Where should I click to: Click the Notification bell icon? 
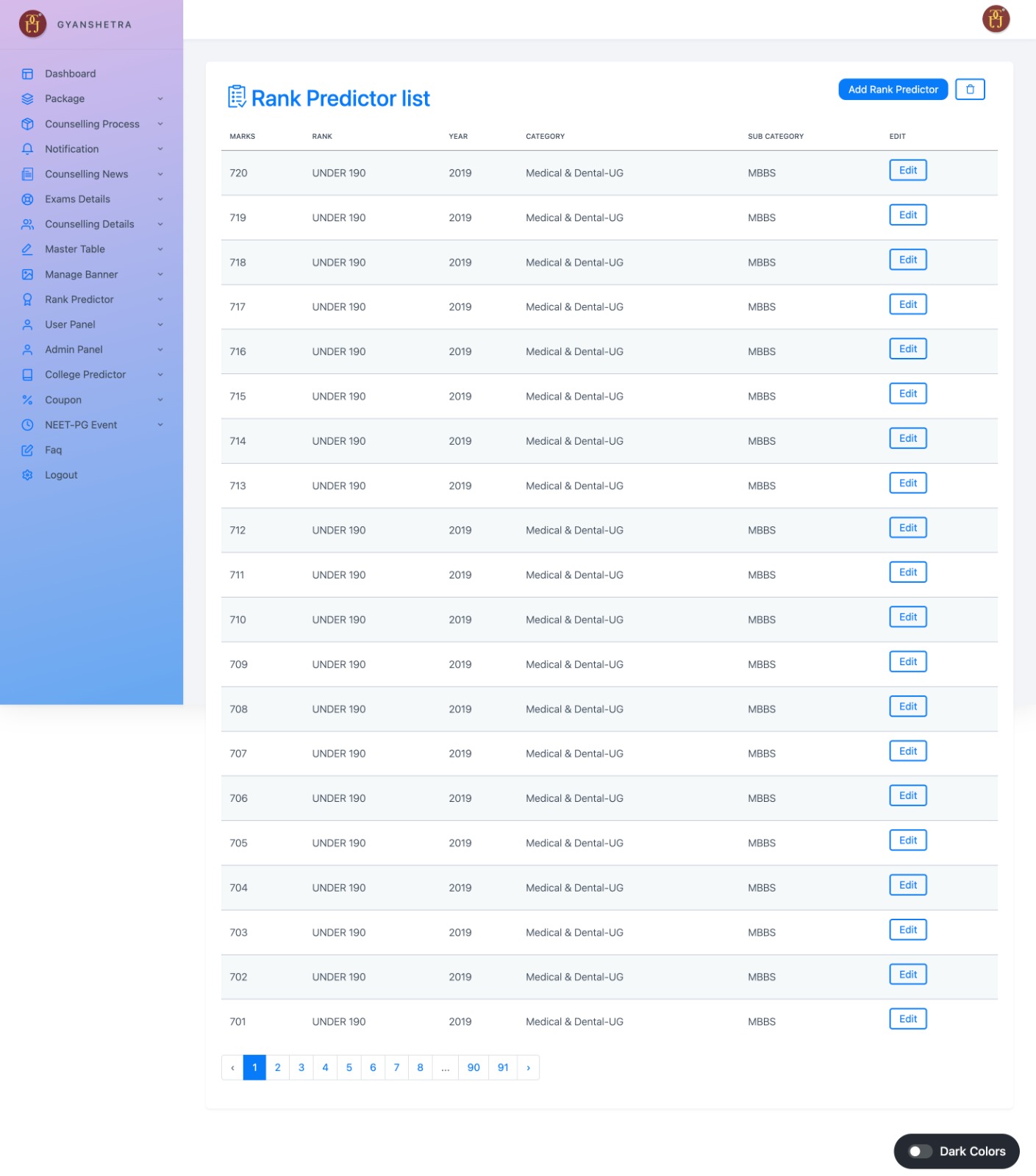pyautogui.click(x=27, y=148)
